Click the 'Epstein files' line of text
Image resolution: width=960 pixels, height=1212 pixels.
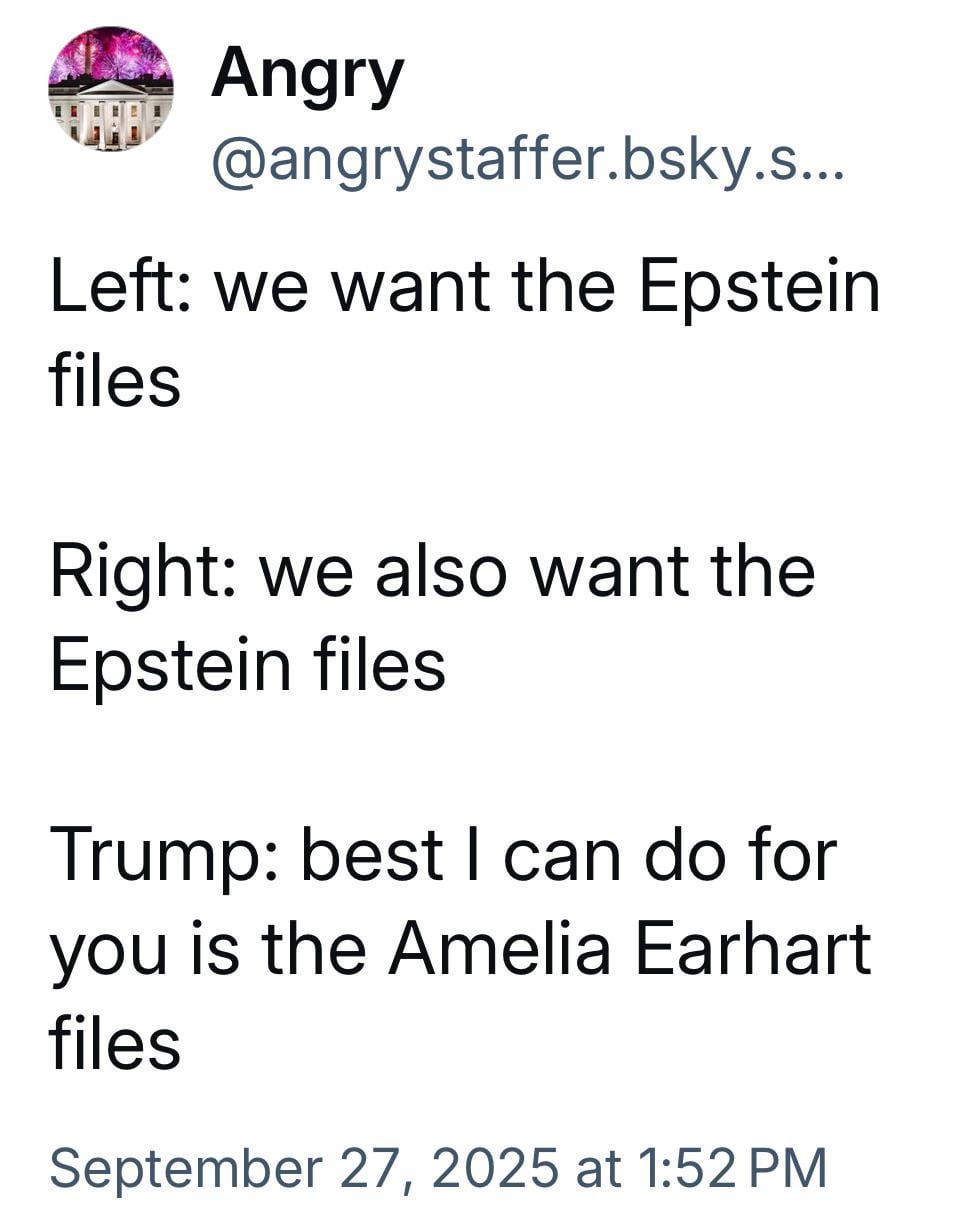point(247,665)
